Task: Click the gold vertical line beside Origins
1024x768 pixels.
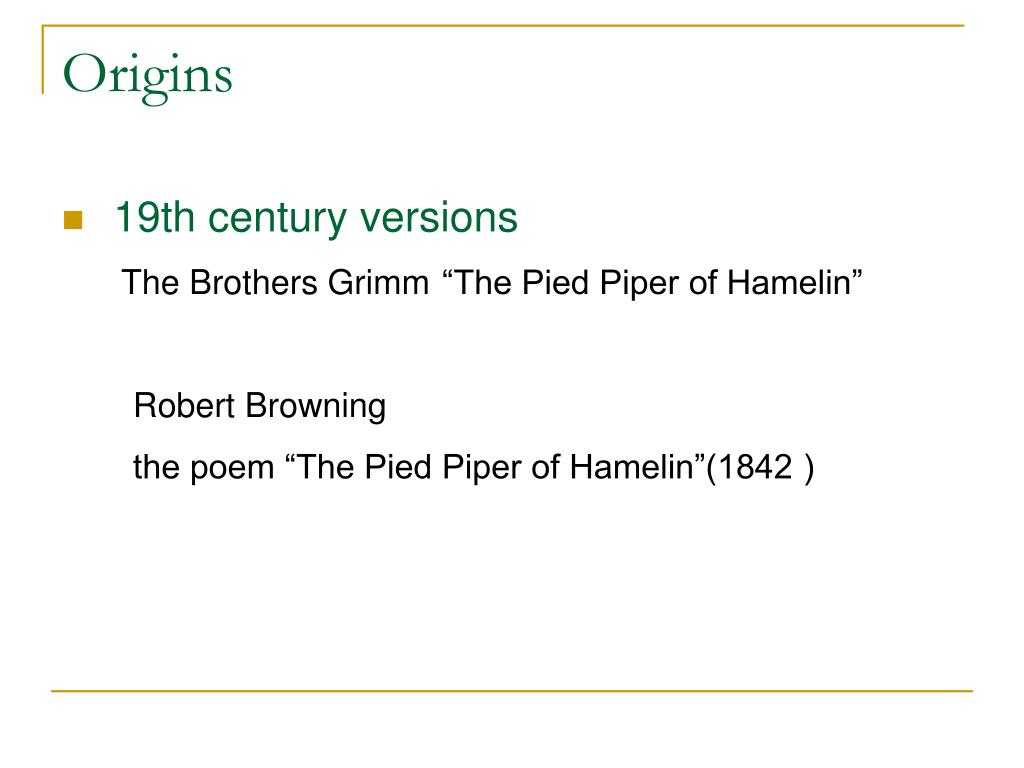Action: 43,59
